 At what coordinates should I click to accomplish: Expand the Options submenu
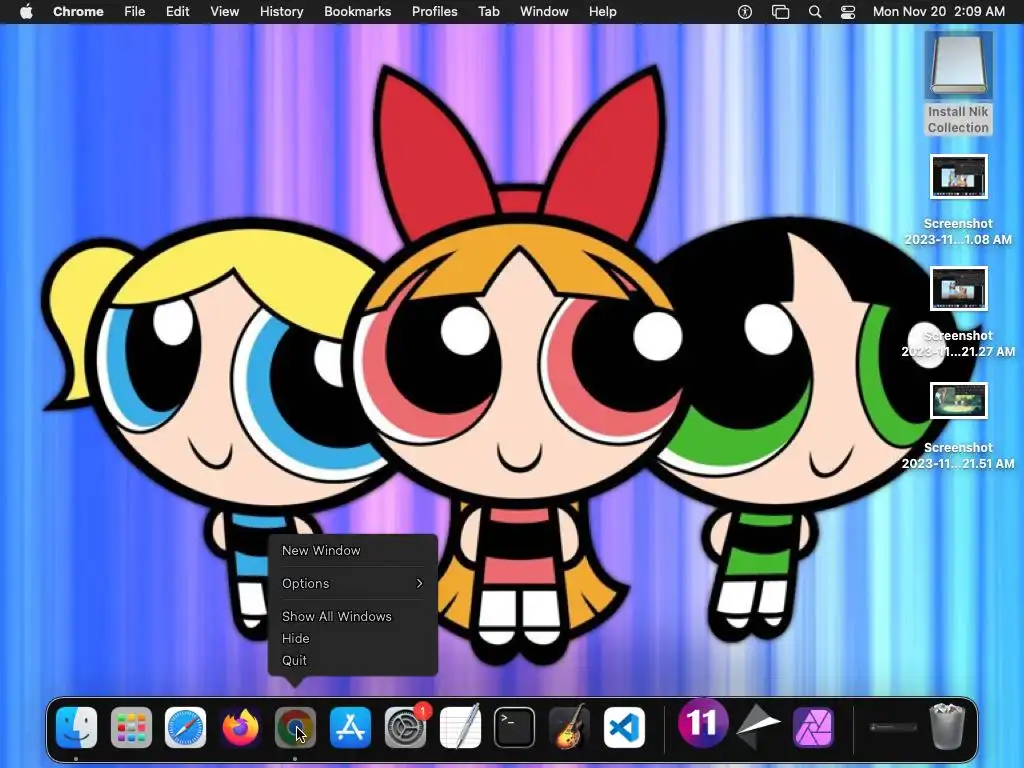click(x=353, y=583)
